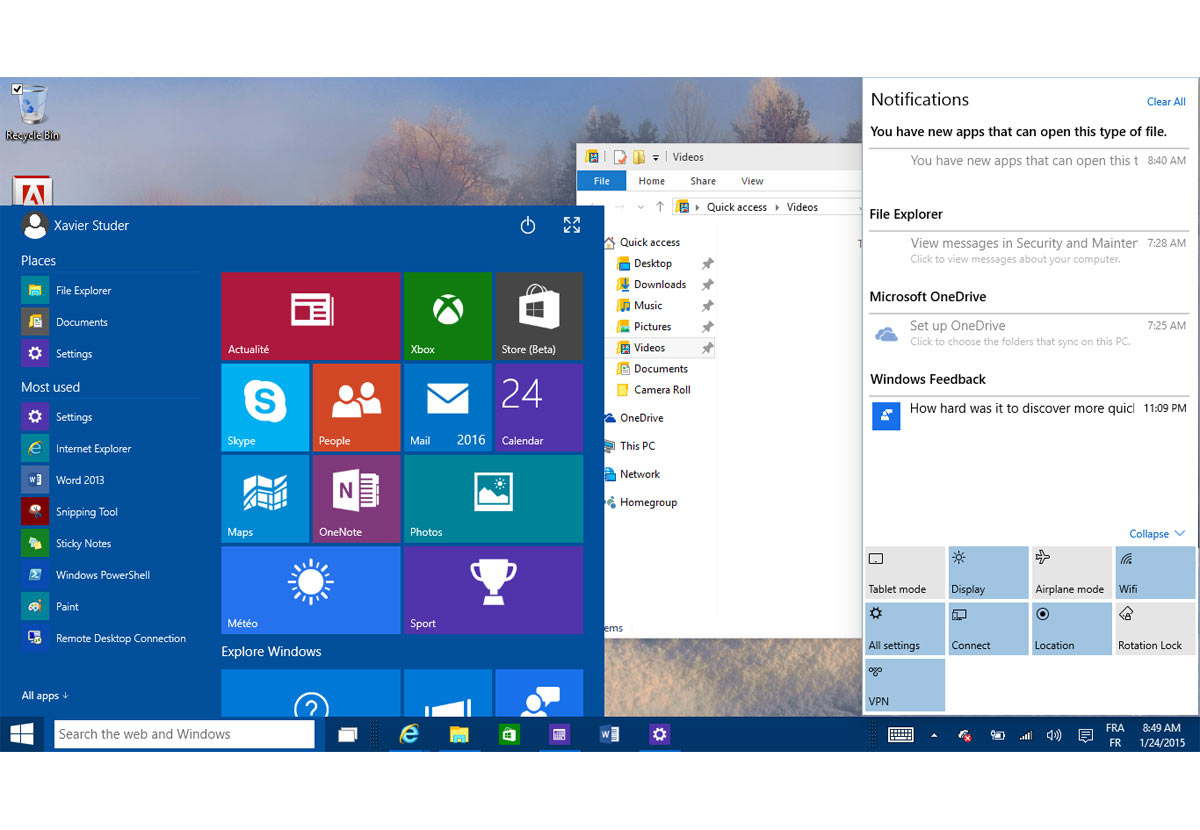Open the Calendar tile
This screenshot has height=830, width=1200.
(539, 407)
